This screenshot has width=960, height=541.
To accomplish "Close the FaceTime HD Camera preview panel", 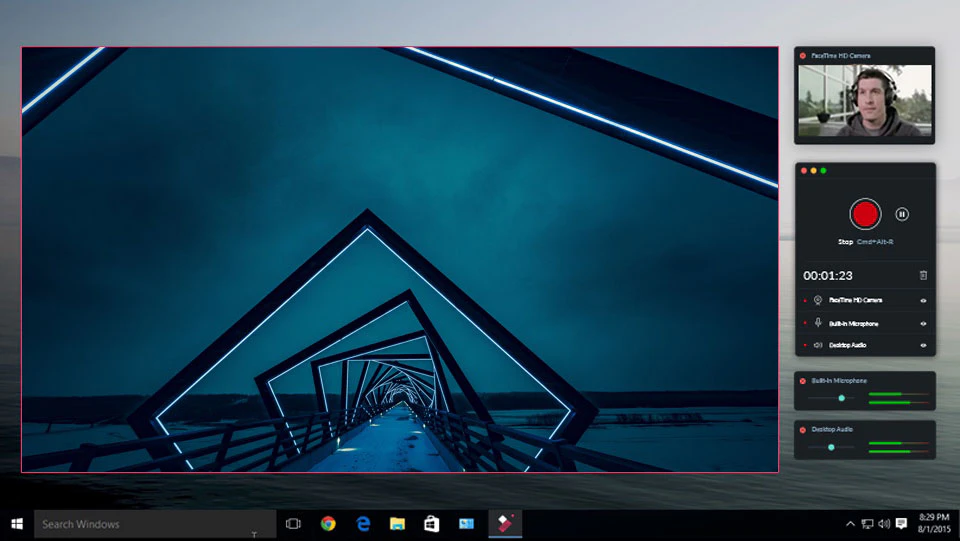I will [x=803, y=56].
